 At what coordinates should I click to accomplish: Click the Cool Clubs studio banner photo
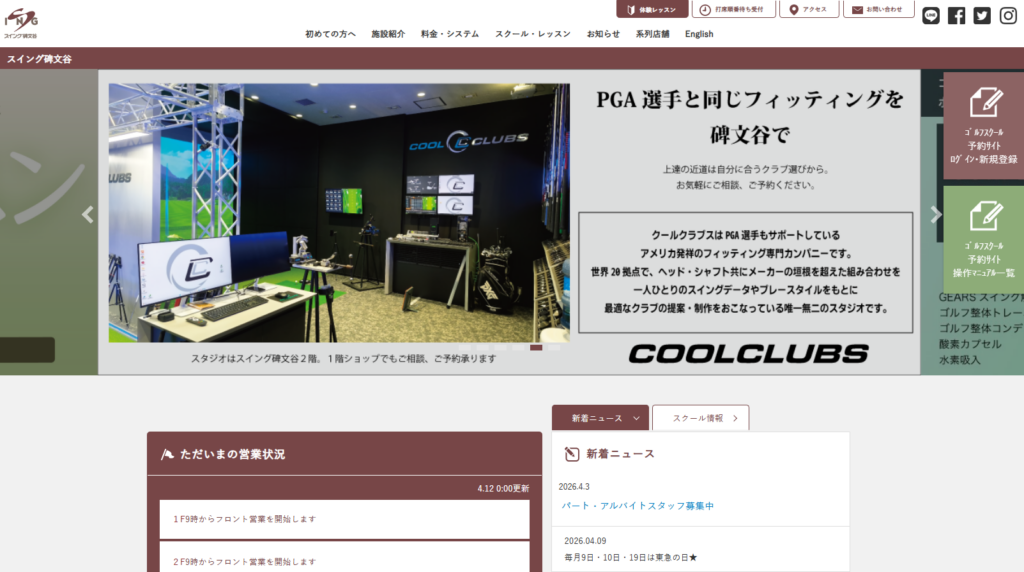339,213
